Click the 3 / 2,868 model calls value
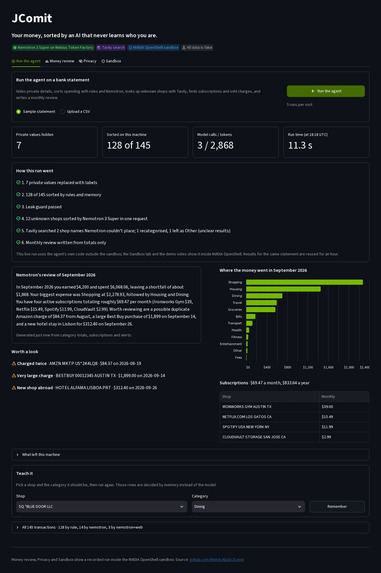Screen dimensions: 381x573 pos(216,145)
